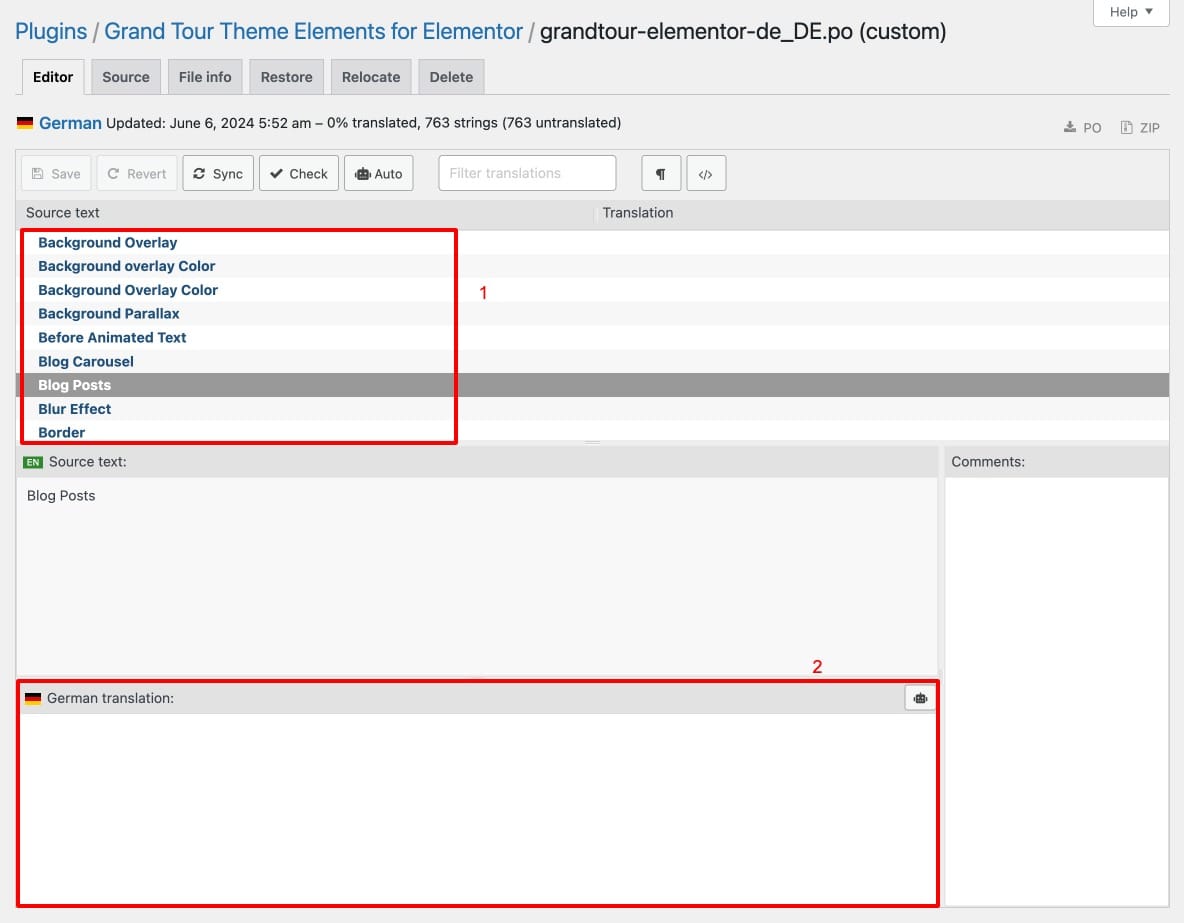Focus the Filter translations field
1184x923 pixels.
(x=527, y=173)
